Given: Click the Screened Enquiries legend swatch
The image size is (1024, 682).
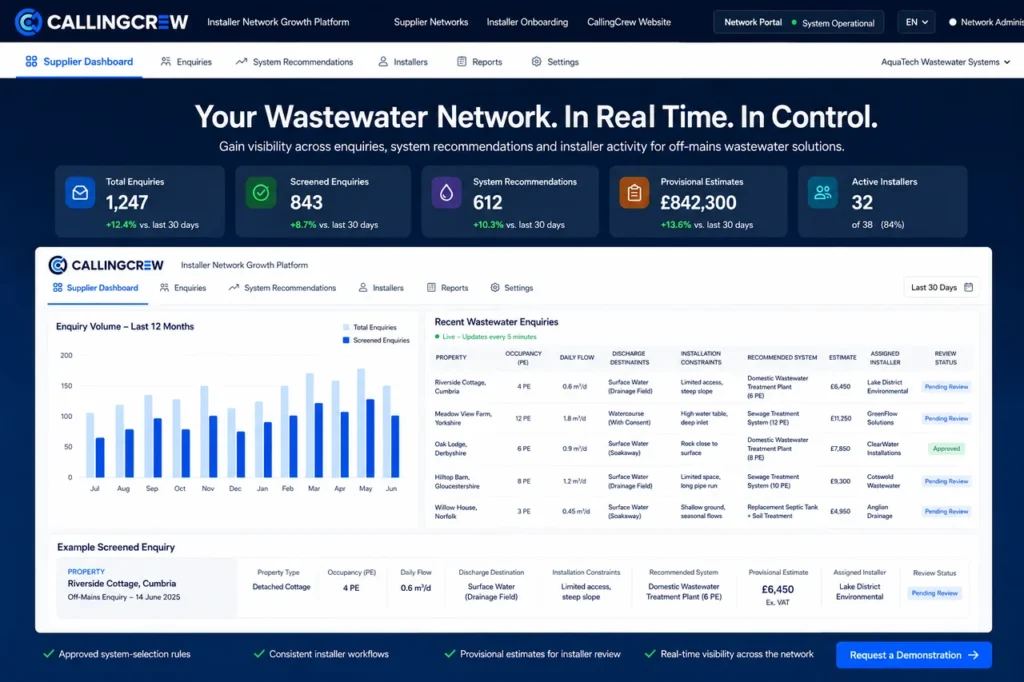Looking at the screenshot, I should (x=346, y=340).
